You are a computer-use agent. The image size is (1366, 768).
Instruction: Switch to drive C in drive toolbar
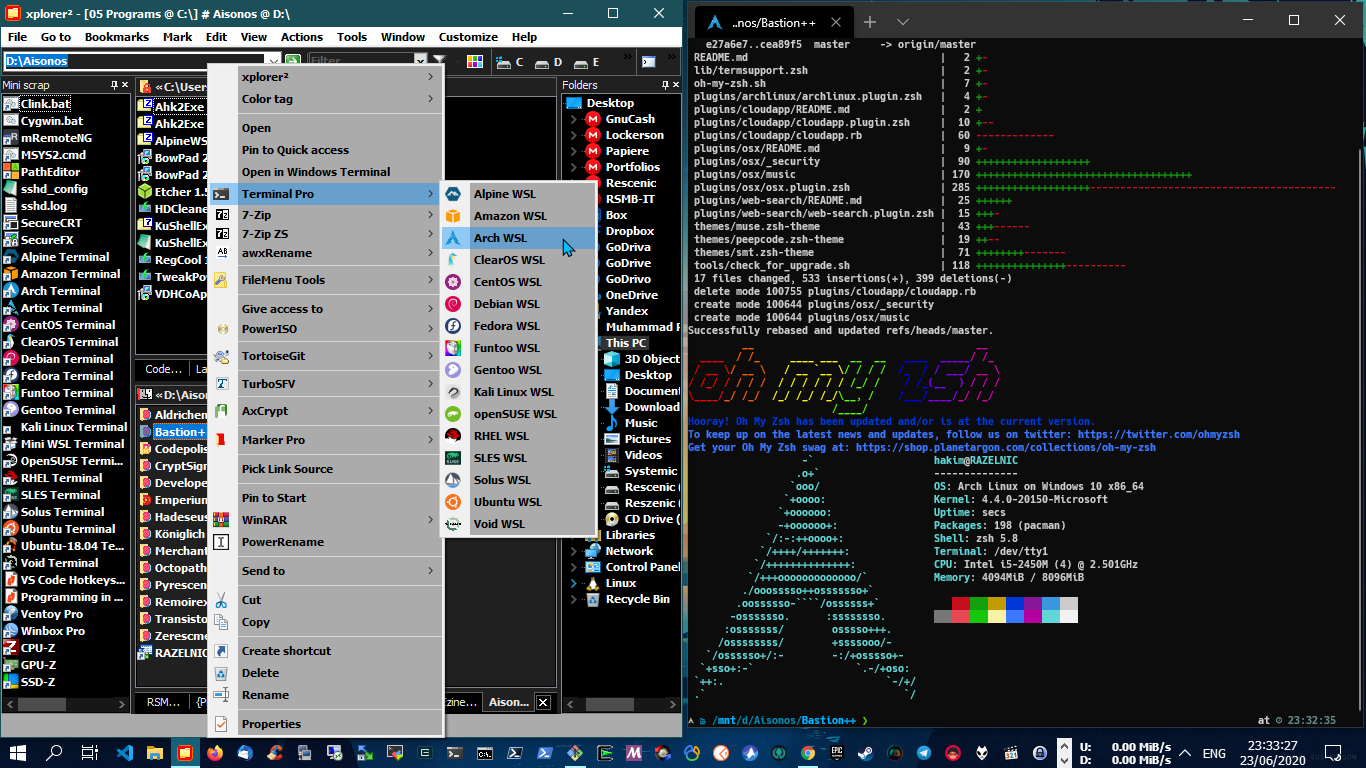click(x=509, y=62)
